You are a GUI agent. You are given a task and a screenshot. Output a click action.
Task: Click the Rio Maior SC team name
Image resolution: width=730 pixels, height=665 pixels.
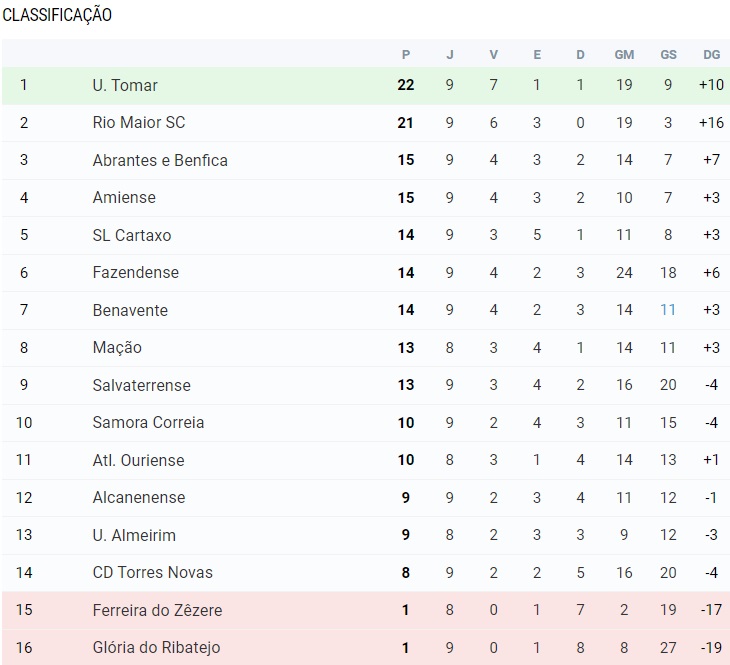tap(138, 122)
